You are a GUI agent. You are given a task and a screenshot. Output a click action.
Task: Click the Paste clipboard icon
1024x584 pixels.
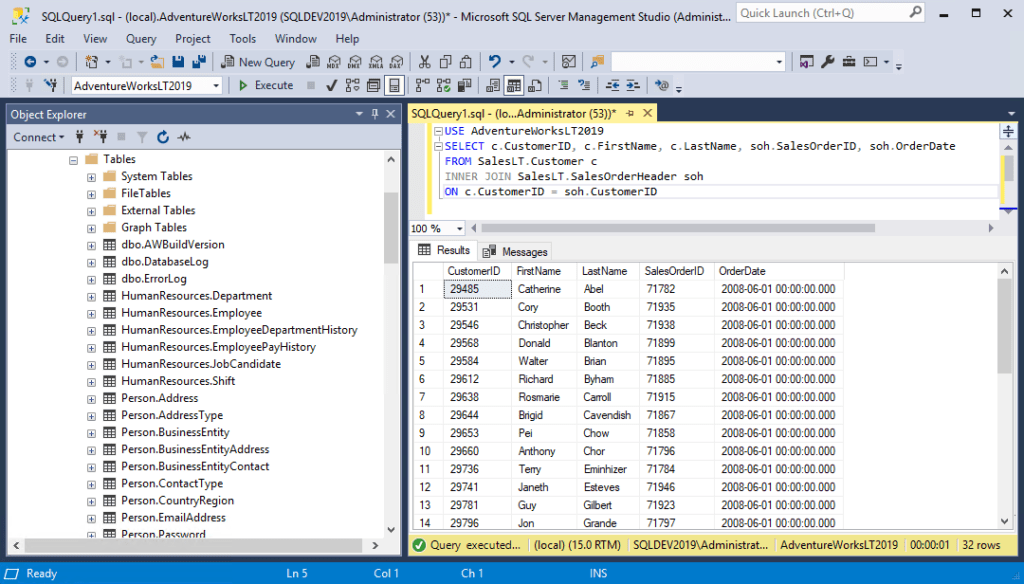pos(466,62)
